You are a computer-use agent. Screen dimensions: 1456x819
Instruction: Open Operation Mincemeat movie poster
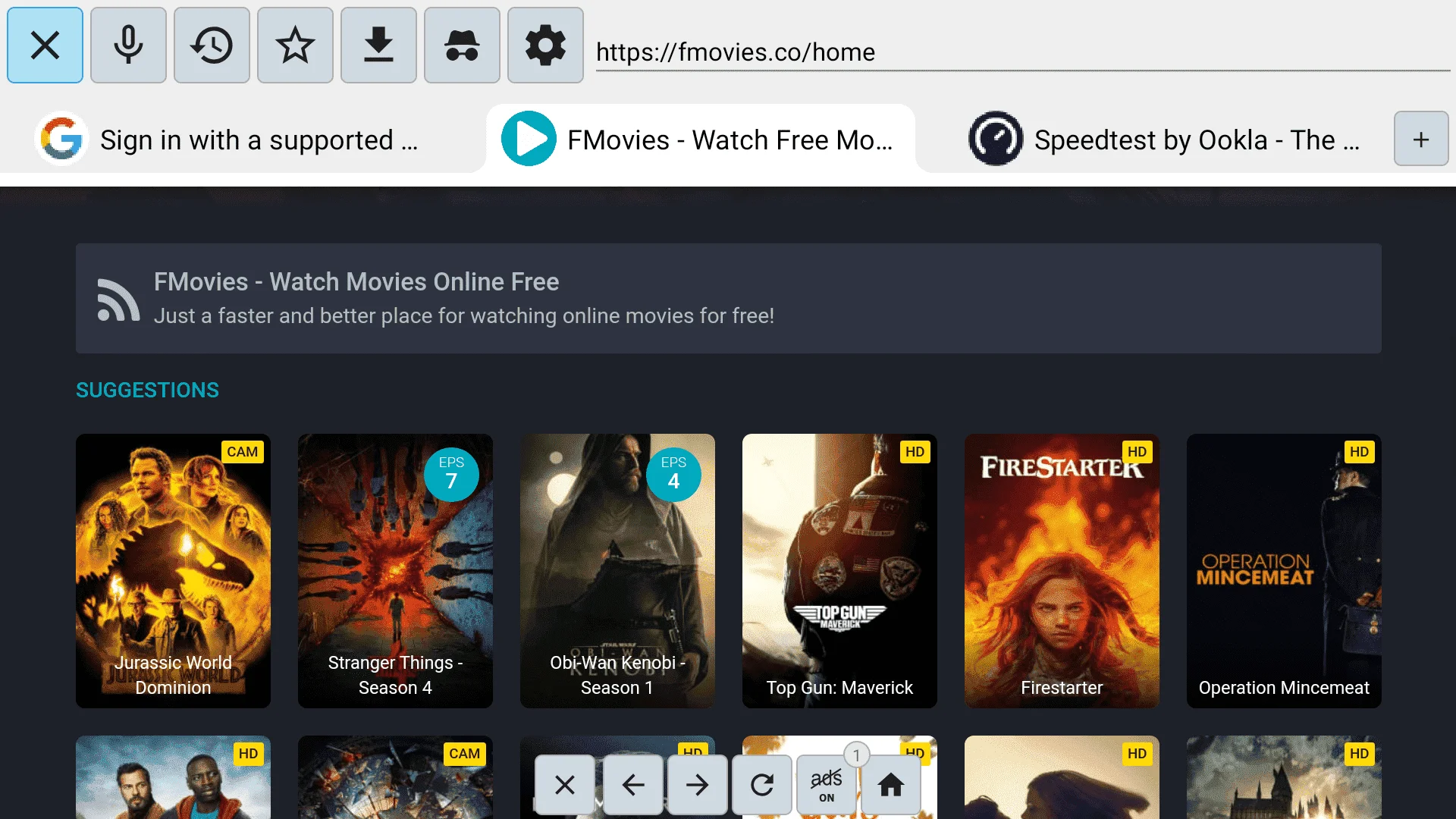pos(1284,571)
